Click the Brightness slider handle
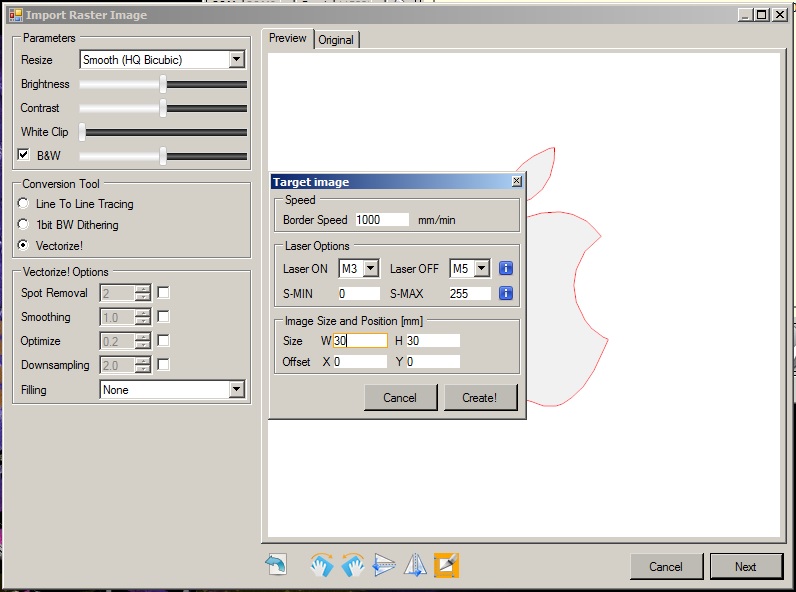Image resolution: width=796 pixels, height=592 pixels. (x=163, y=84)
